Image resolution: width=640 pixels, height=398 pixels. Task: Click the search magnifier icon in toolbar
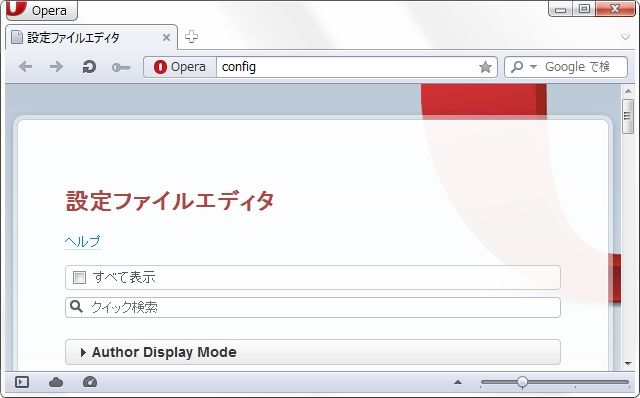pyautogui.click(x=517, y=67)
